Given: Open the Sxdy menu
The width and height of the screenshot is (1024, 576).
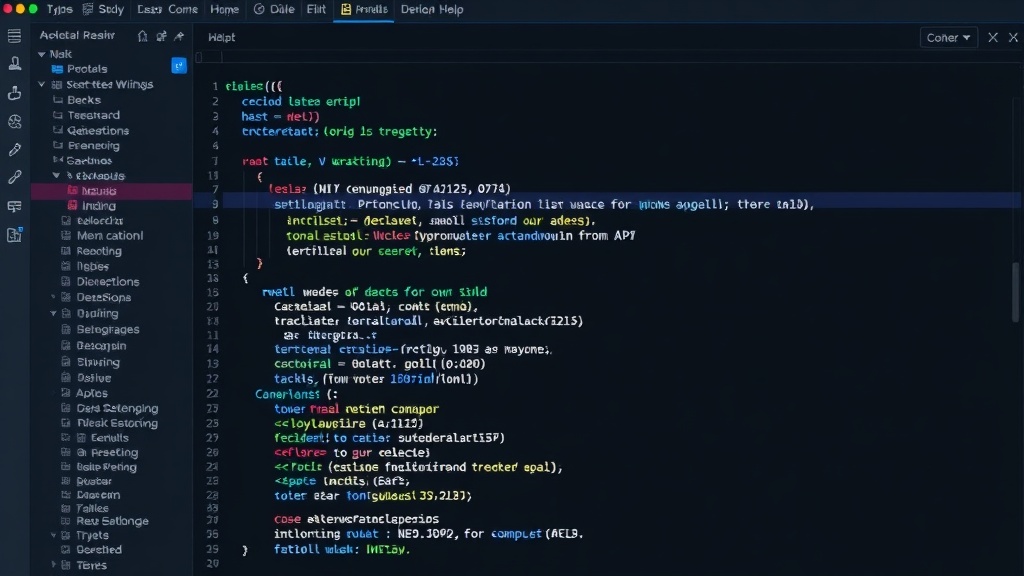Looking at the screenshot, I should 103,9.
